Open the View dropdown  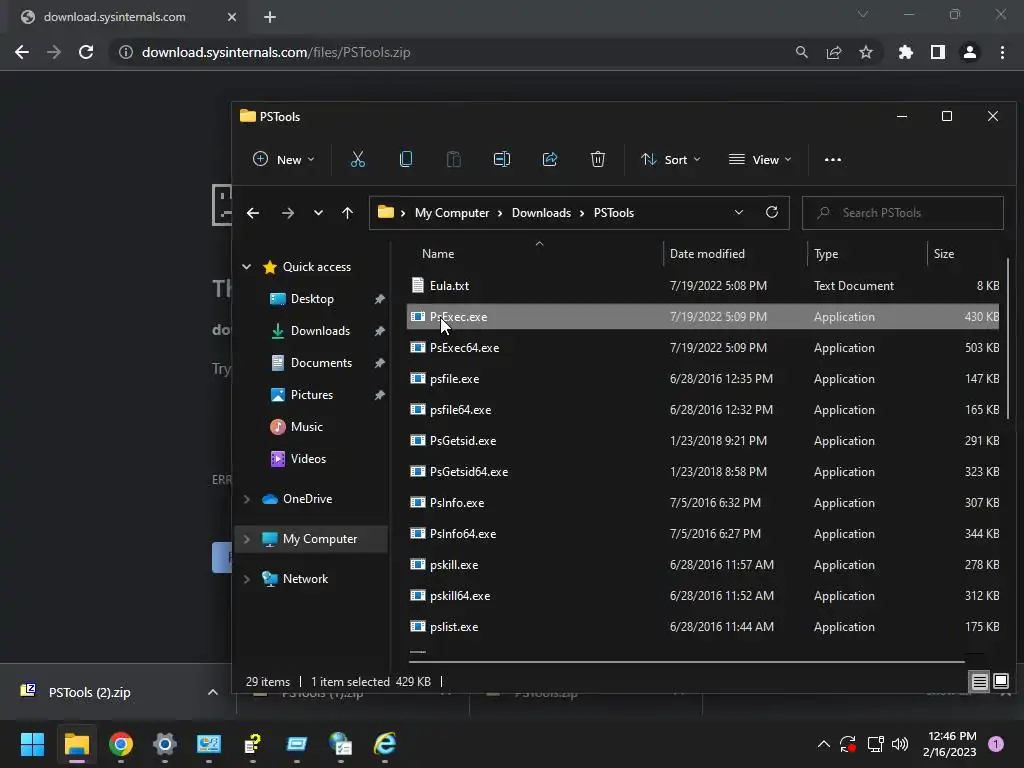(x=760, y=159)
